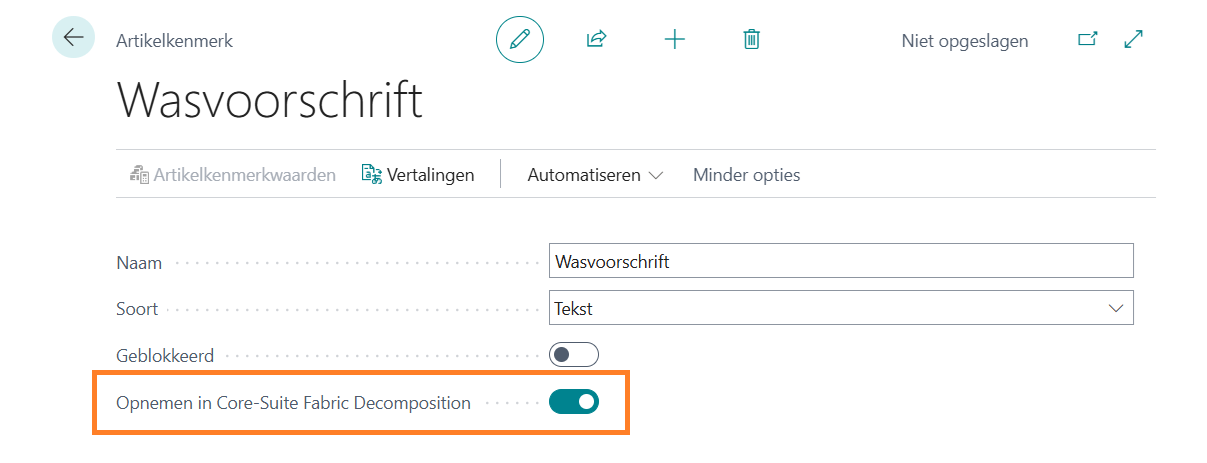This screenshot has height=463, width=1207.
Task: Select Artikelkenmerkwaarden menu item
Action: point(244,175)
